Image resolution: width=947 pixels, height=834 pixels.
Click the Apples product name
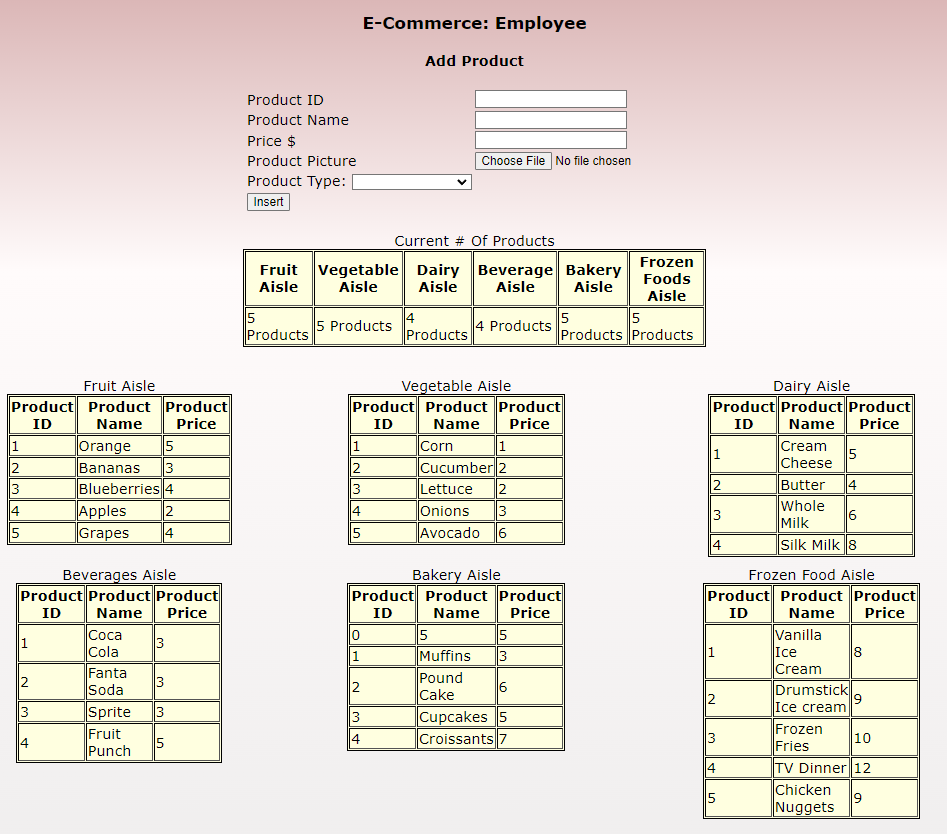tap(120, 511)
